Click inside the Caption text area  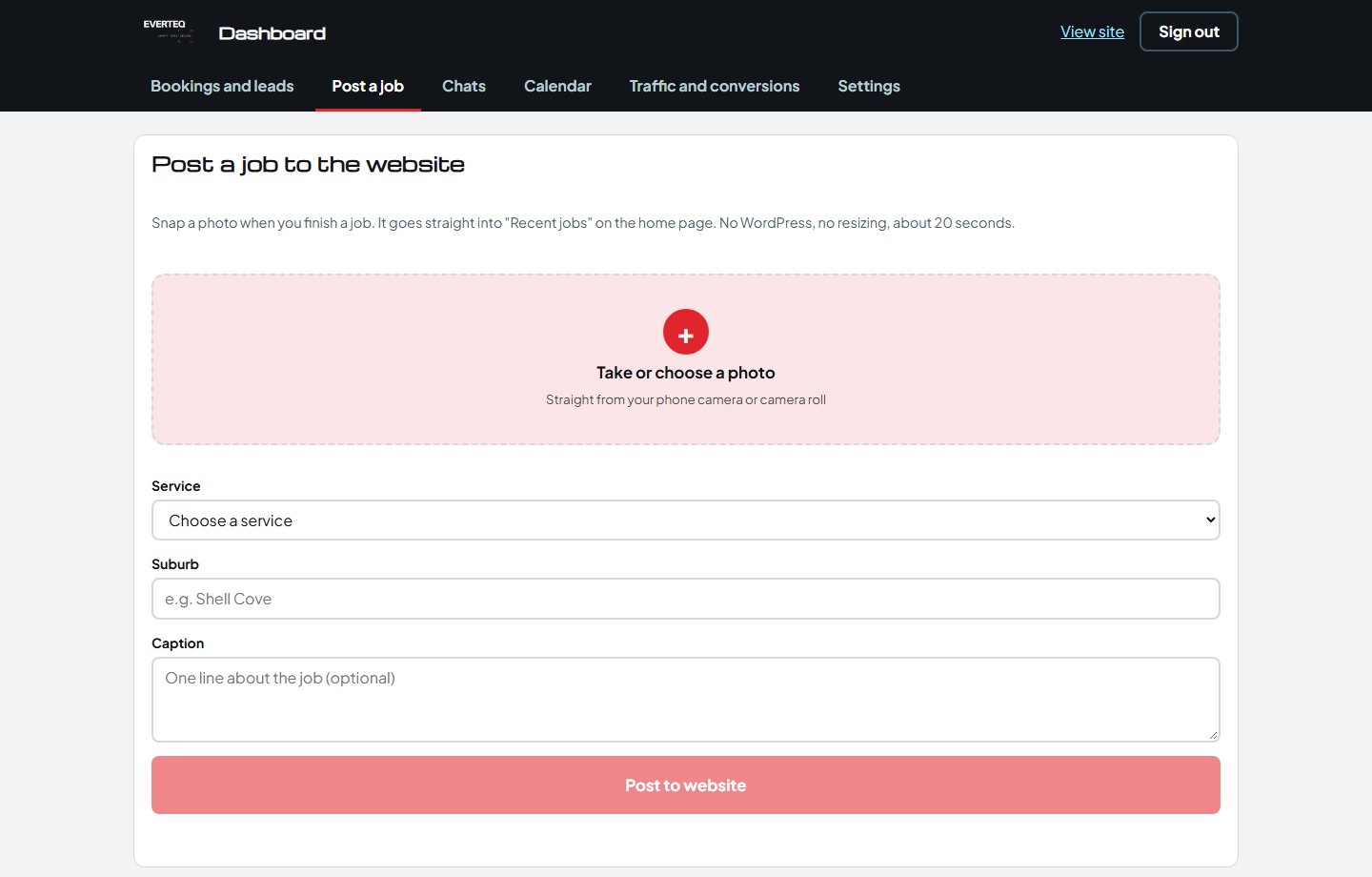click(x=686, y=700)
